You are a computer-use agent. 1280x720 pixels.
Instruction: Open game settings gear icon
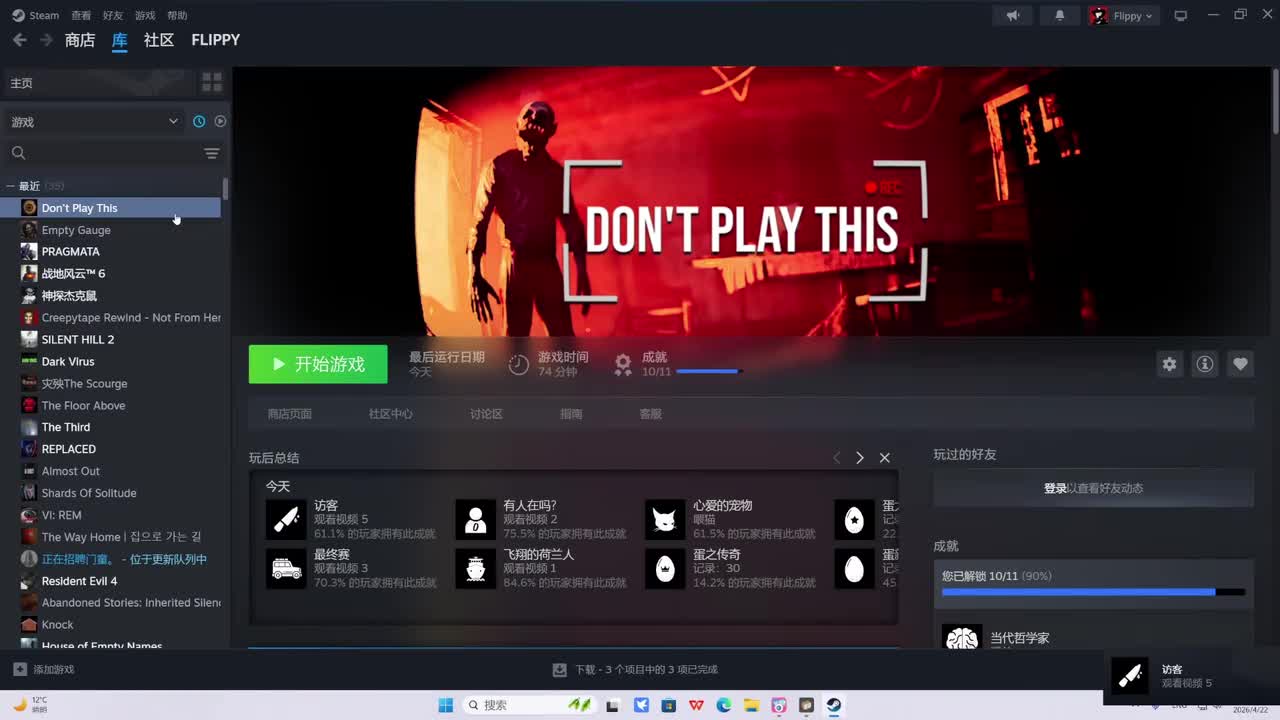pos(1169,364)
